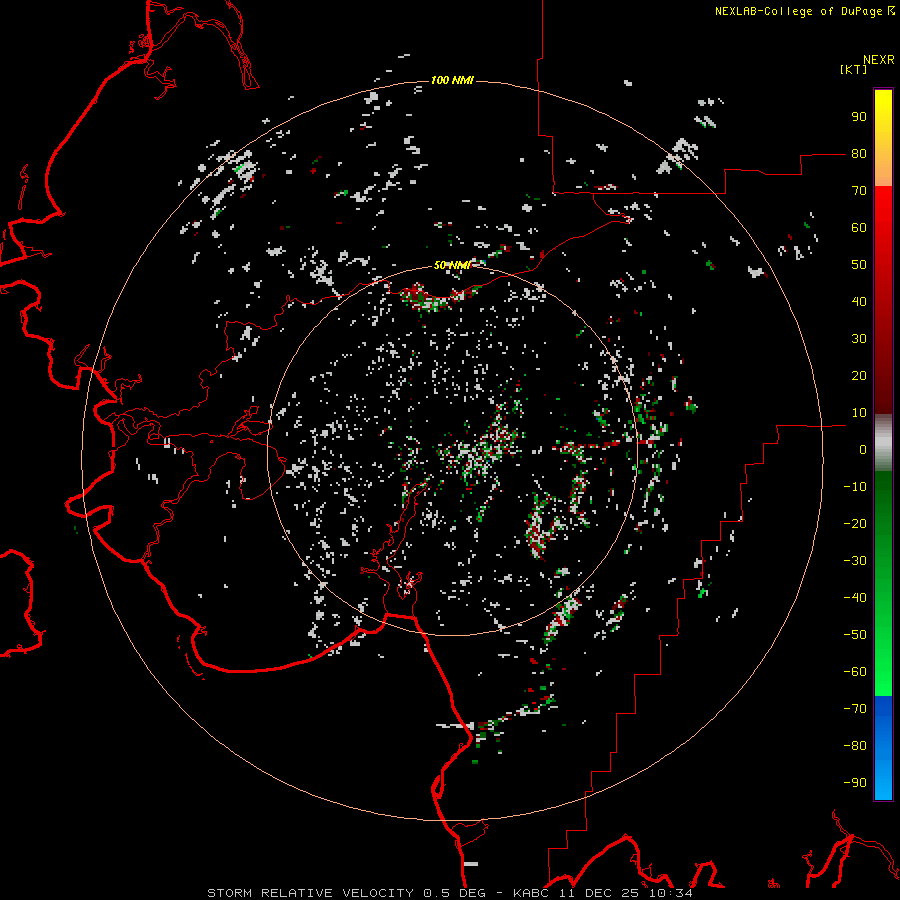Click the 'STORM RELATIVE VELOCITY 0.5 DEG' caption
This screenshot has width=900, height=900.
[346, 893]
